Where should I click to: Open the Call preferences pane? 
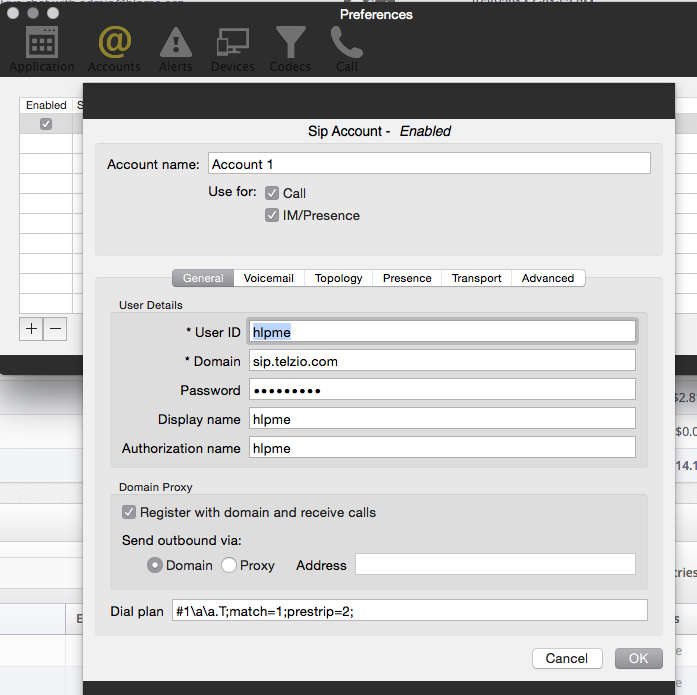click(x=347, y=49)
